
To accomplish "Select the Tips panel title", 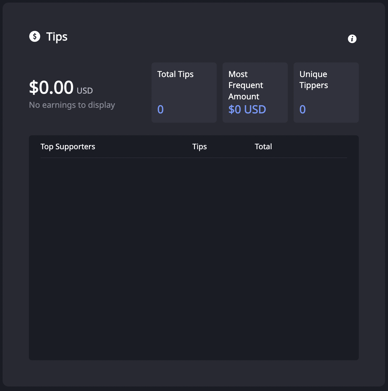I will click(x=57, y=37).
